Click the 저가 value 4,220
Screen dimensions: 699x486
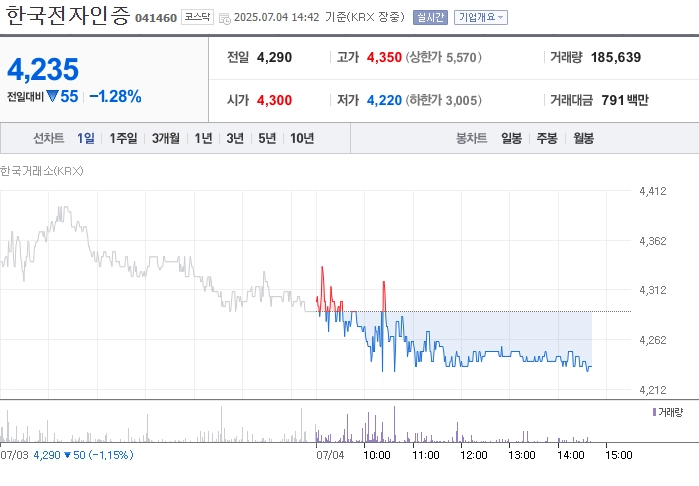[x=384, y=100]
